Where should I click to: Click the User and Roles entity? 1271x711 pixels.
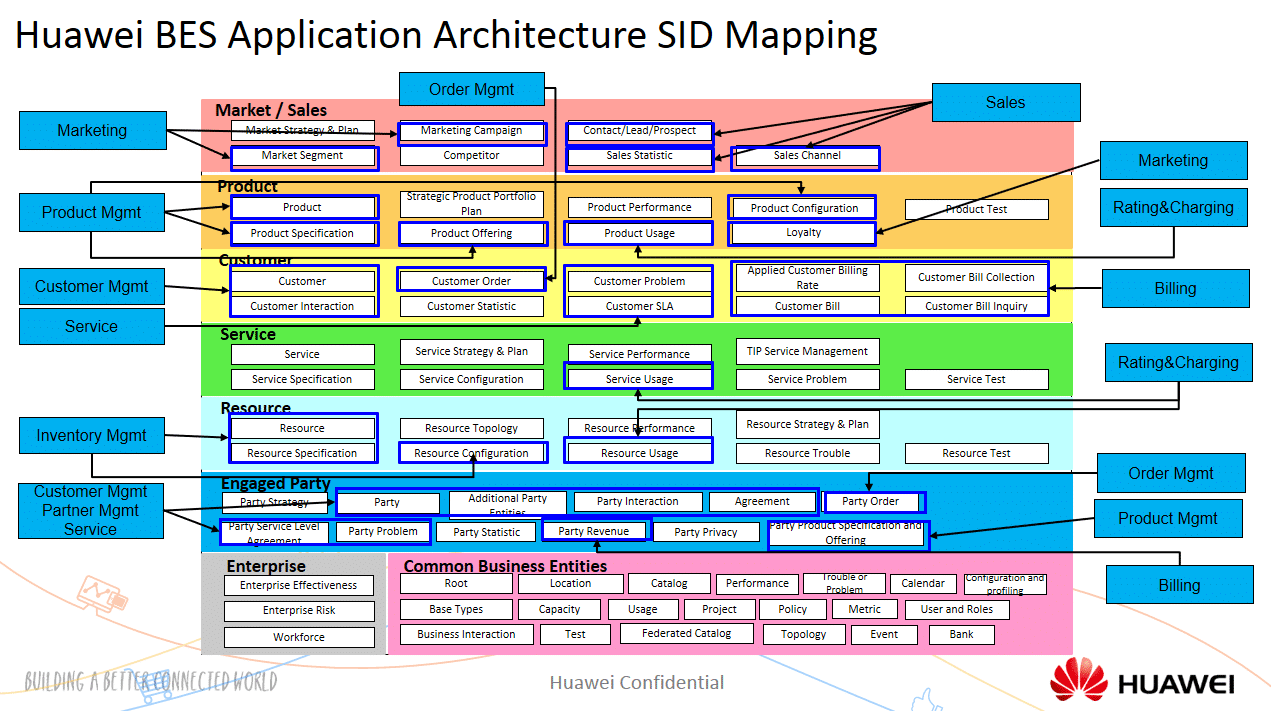tap(957, 609)
